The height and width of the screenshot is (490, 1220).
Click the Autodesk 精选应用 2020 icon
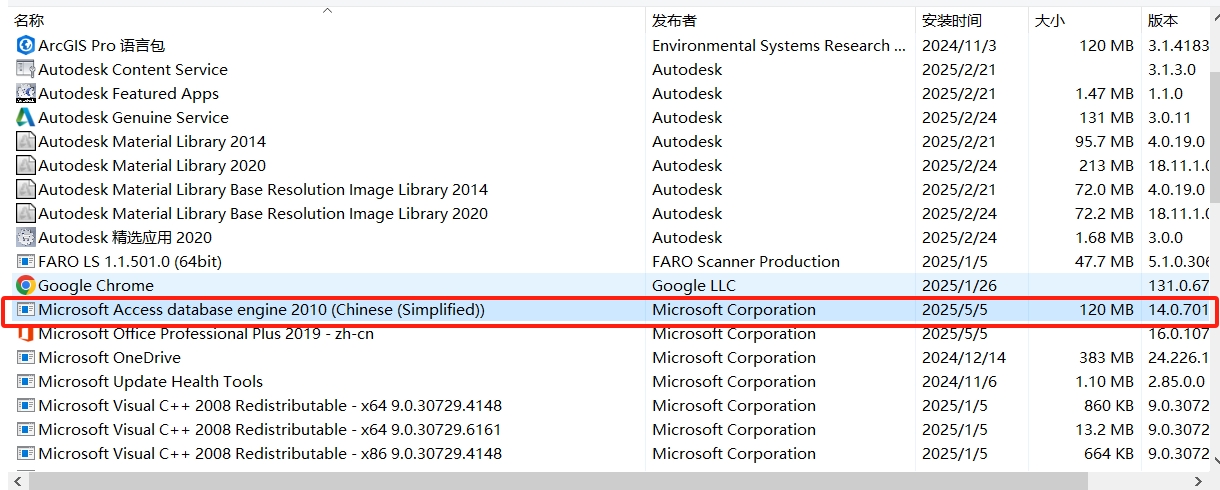pyautogui.click(x=26, y=237)
